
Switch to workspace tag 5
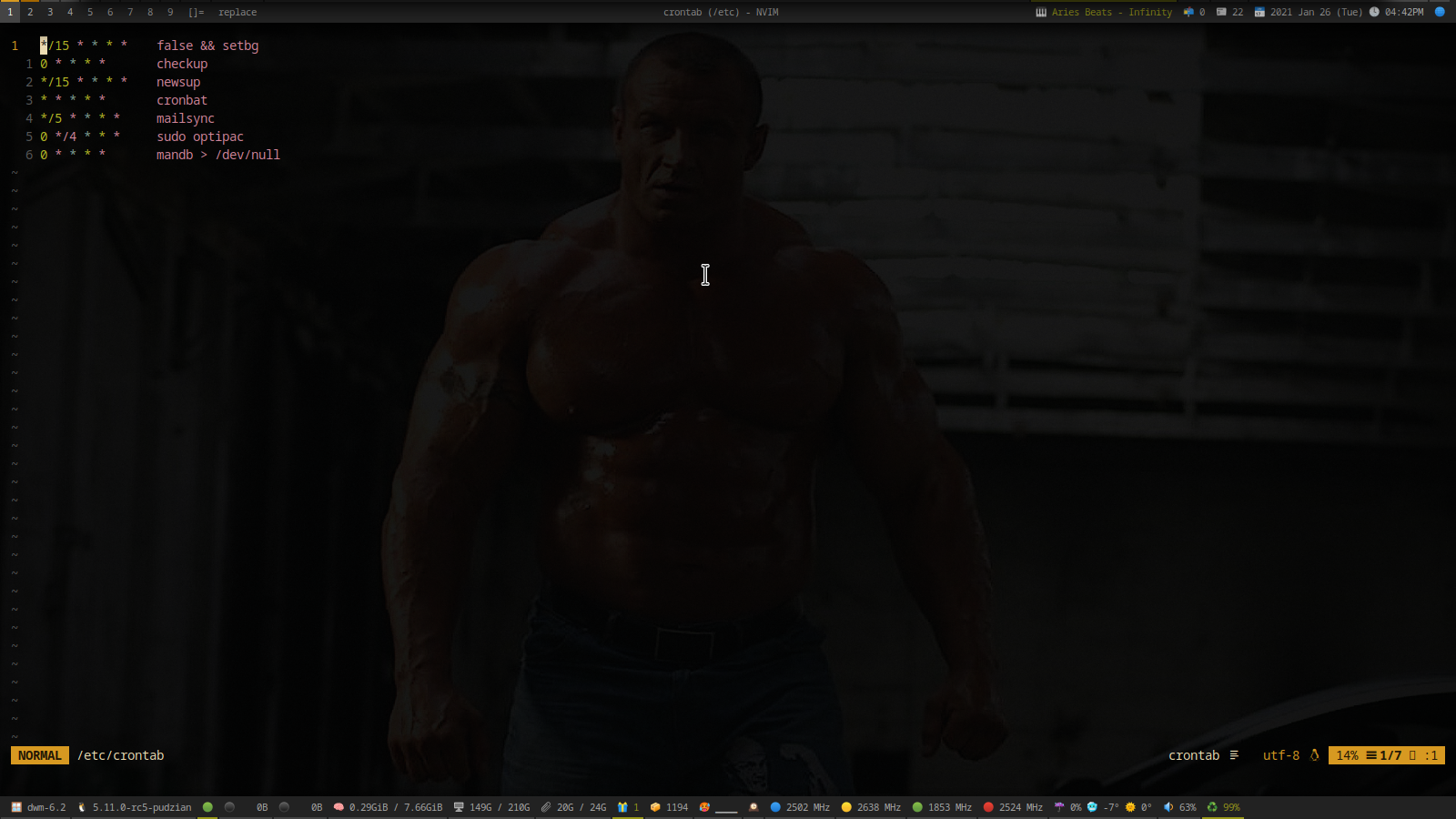pyautogui.click(x=90, y=12)
